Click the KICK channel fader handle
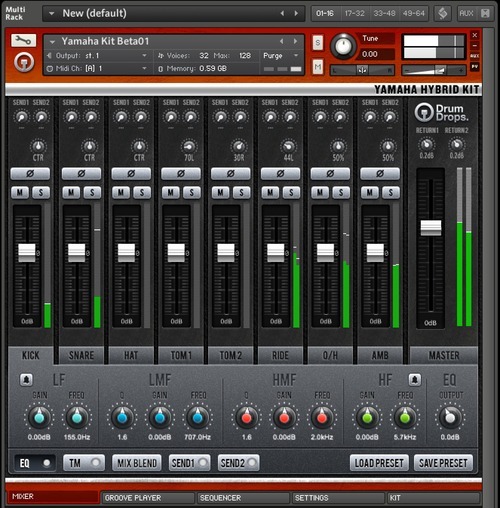 pos(27,253)
